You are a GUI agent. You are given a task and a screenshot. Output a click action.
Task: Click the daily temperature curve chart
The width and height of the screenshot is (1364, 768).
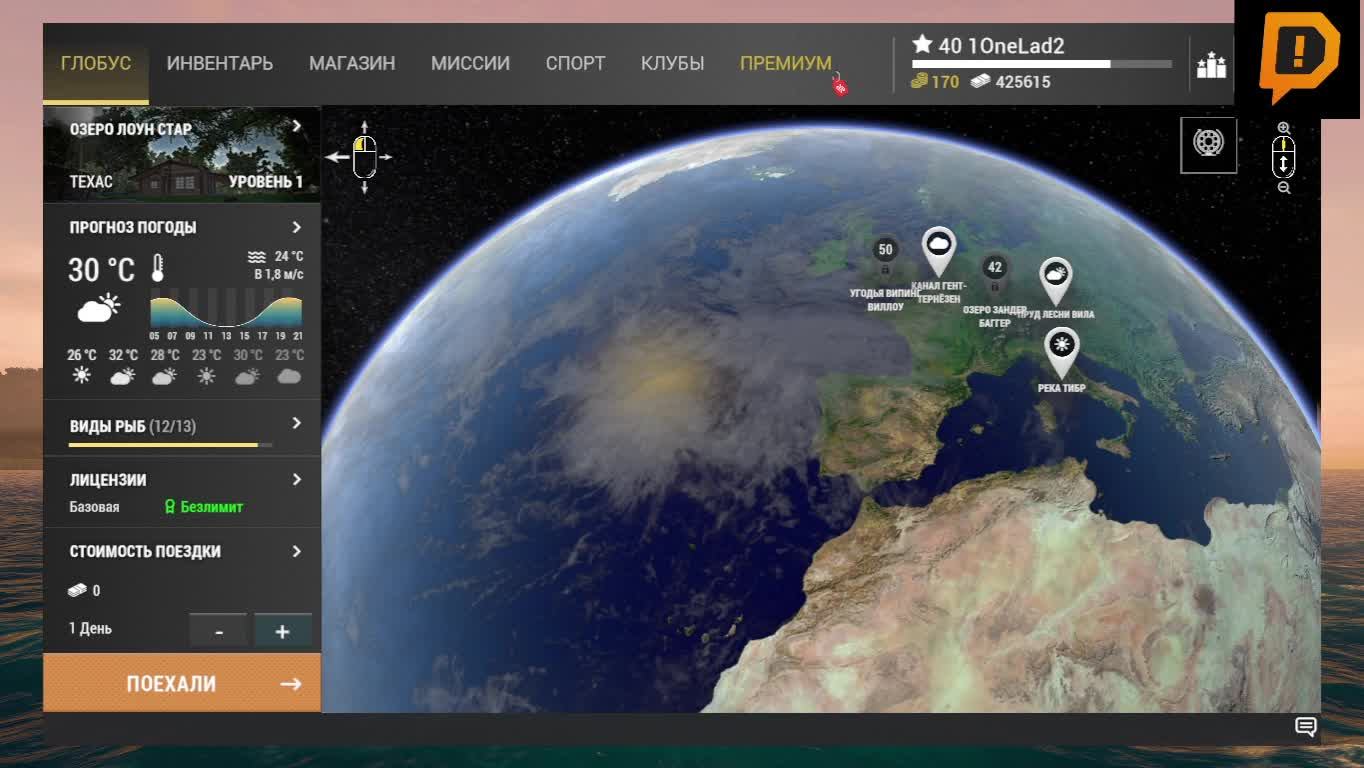coord(226,309)
